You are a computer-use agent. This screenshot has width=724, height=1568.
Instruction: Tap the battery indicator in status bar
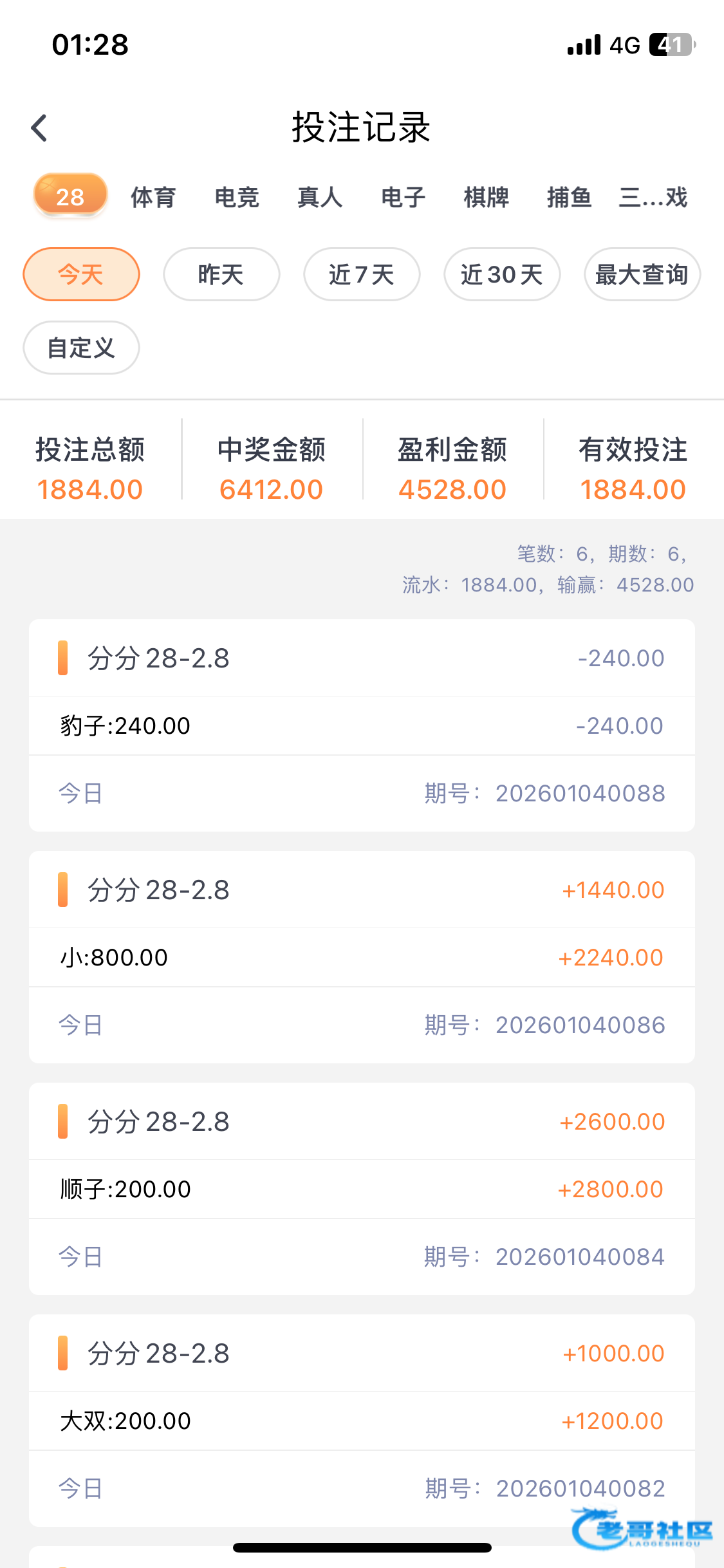coord(671,45)
